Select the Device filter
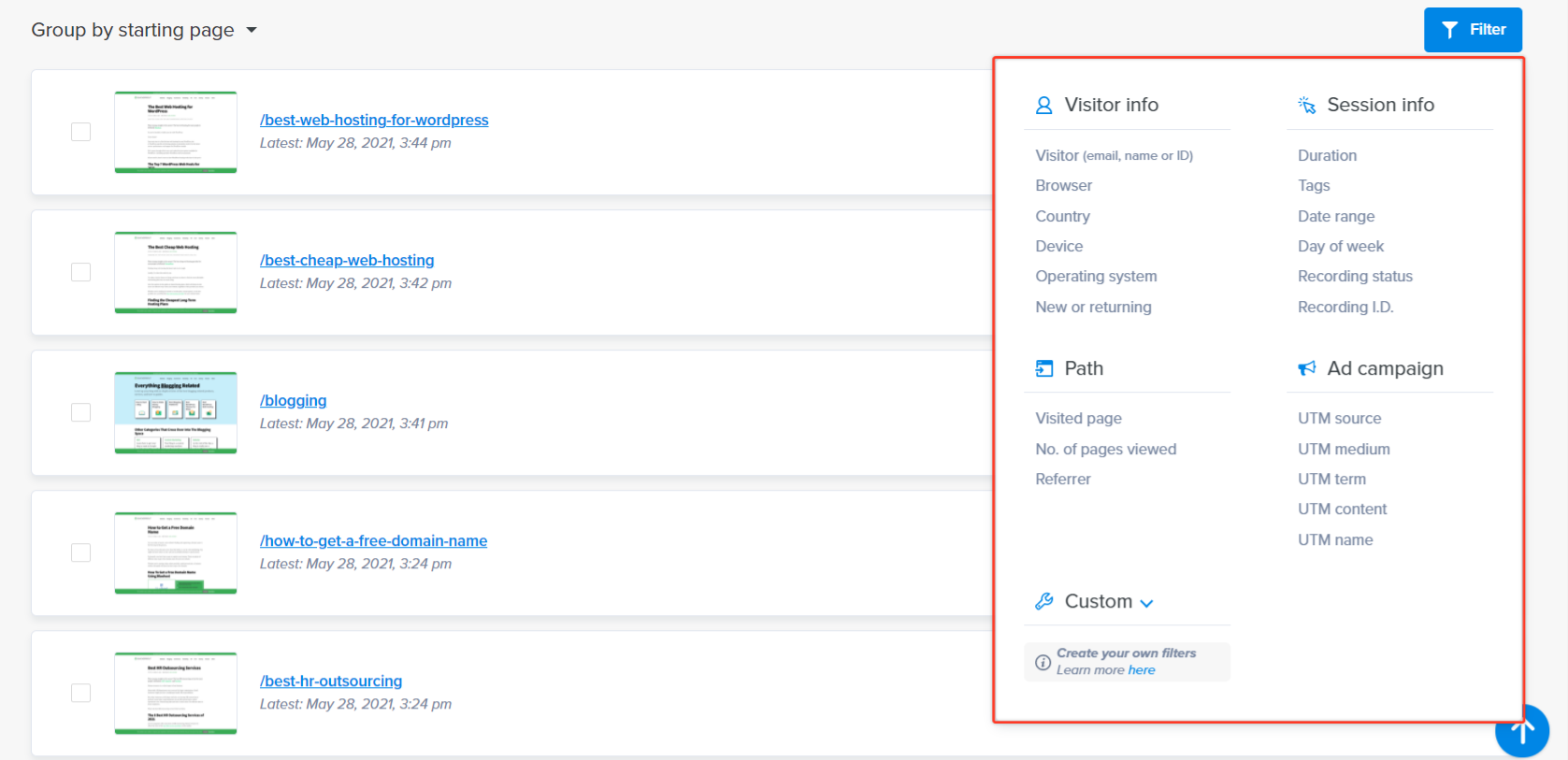This screenshot has height=760, width=1568. coord(1058,246)
